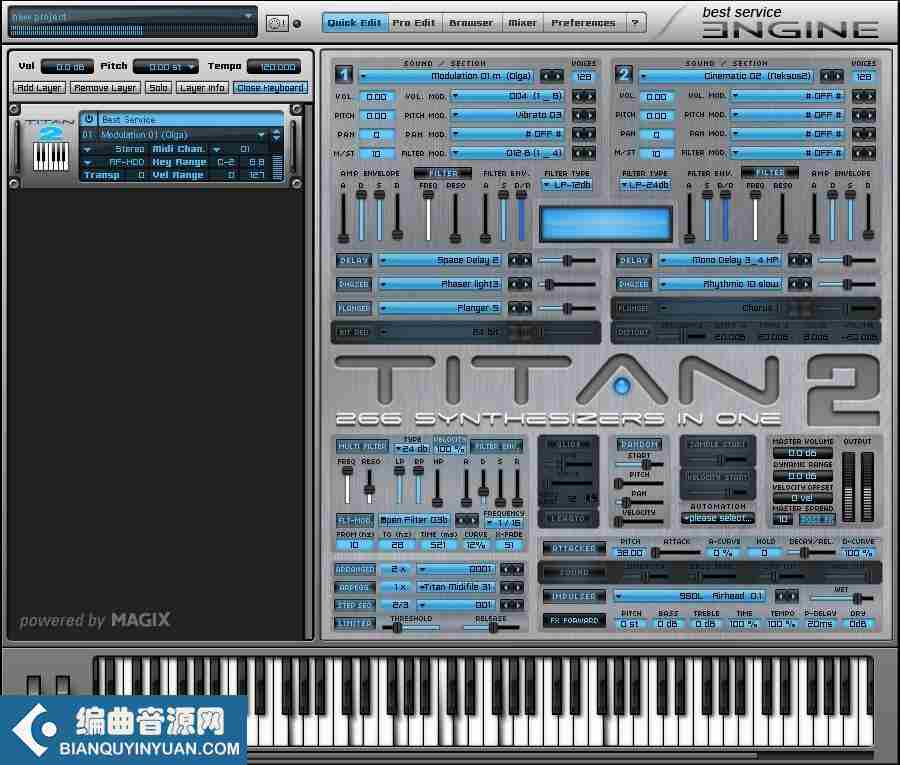Select sound section 2 badge

pyautogui.click(x=624, y=74)
